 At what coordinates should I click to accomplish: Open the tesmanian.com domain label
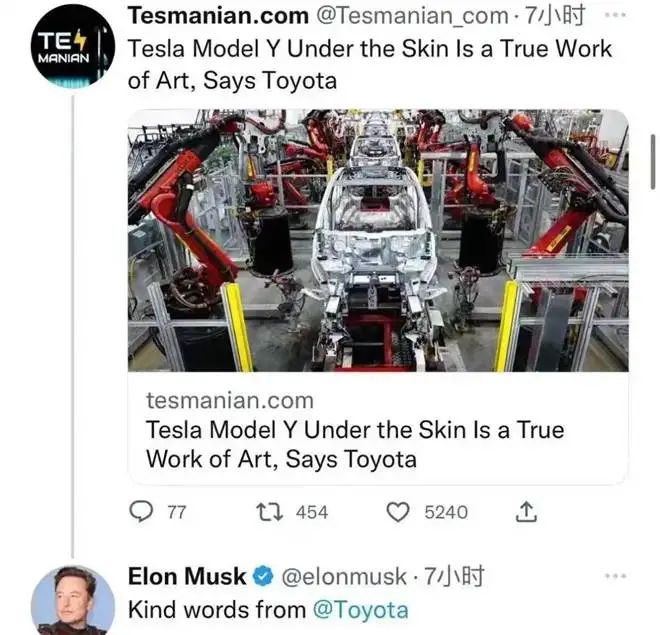click(x=230, y=400)
